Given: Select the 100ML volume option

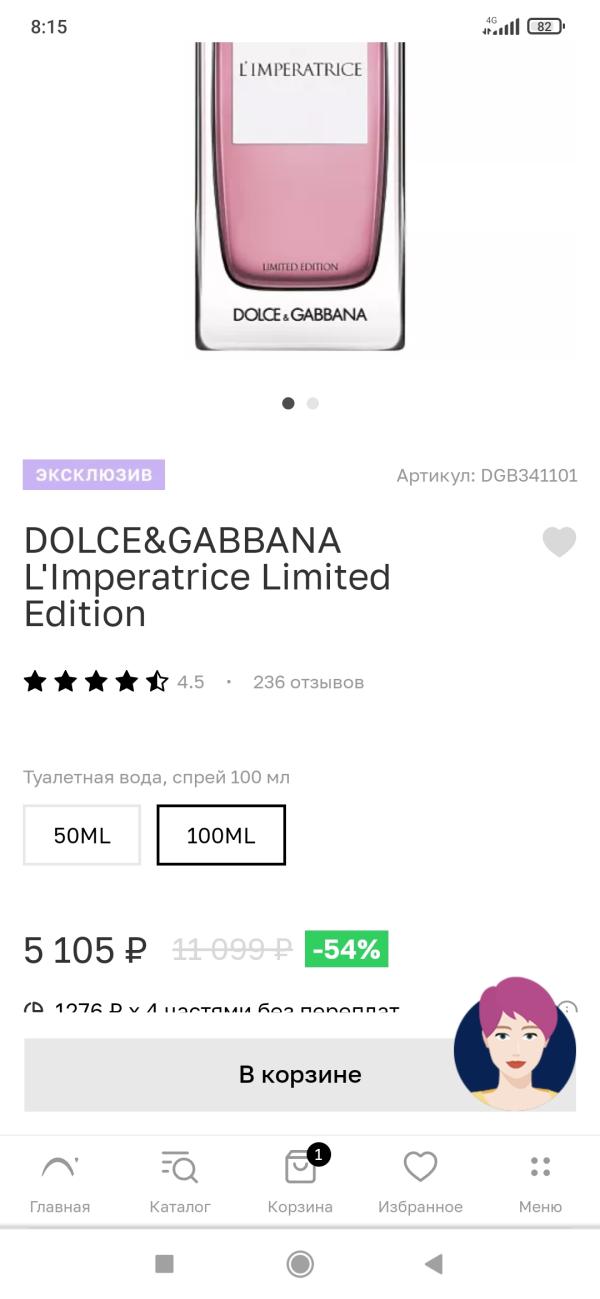Looking at the screenshot, I should [x=221, y=835].
